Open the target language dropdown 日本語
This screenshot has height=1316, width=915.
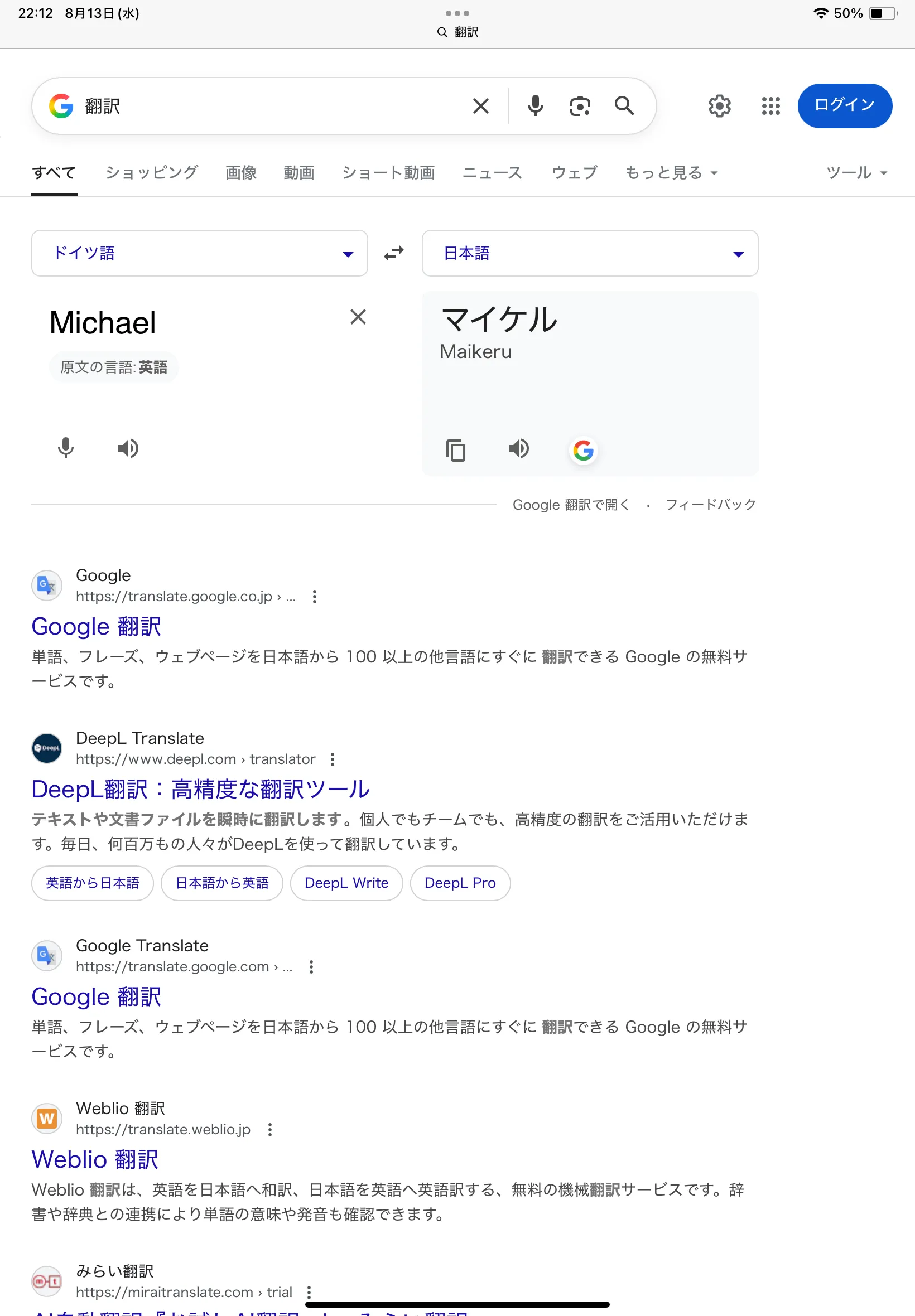pyautogui.click(x=590, y=253)
